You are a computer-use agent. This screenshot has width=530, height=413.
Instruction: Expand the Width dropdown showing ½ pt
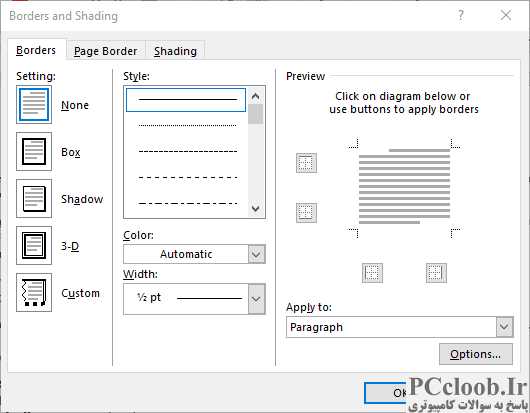(194, 299)
